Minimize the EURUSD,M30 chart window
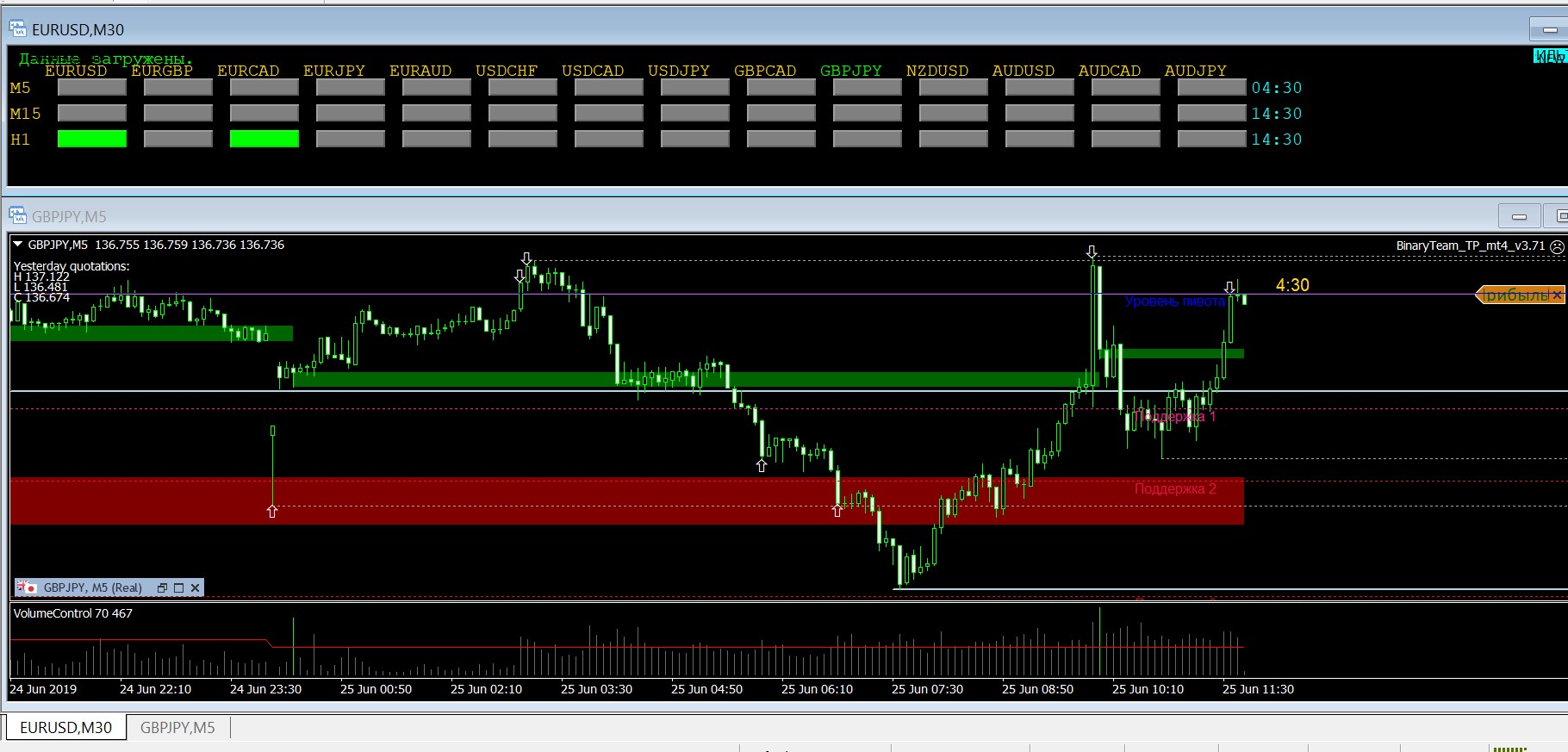 coord(1548,29)
